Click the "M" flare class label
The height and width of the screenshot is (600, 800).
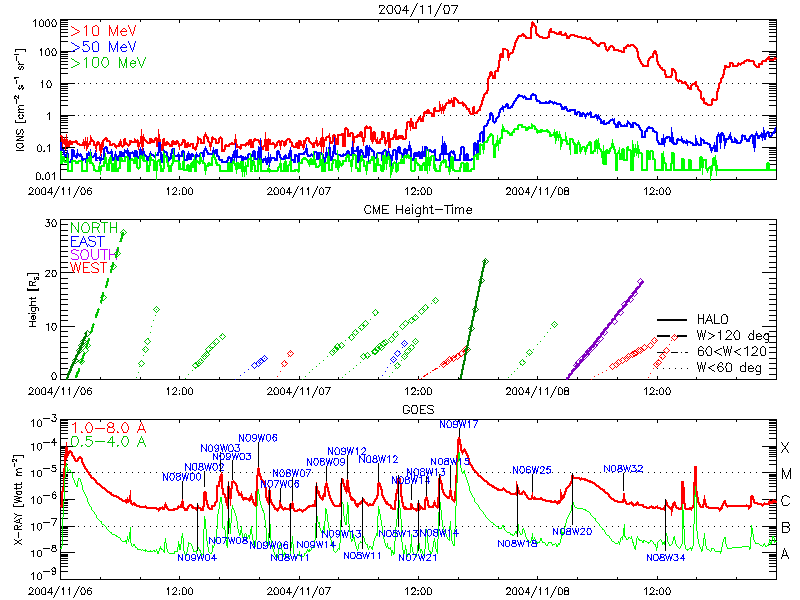[786, 474]
